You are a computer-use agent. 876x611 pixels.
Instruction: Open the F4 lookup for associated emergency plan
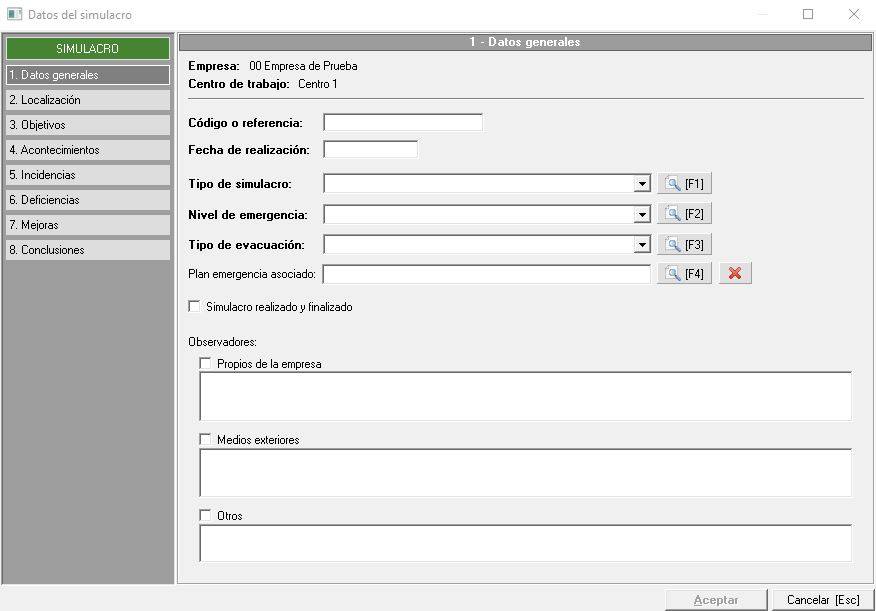684,274
